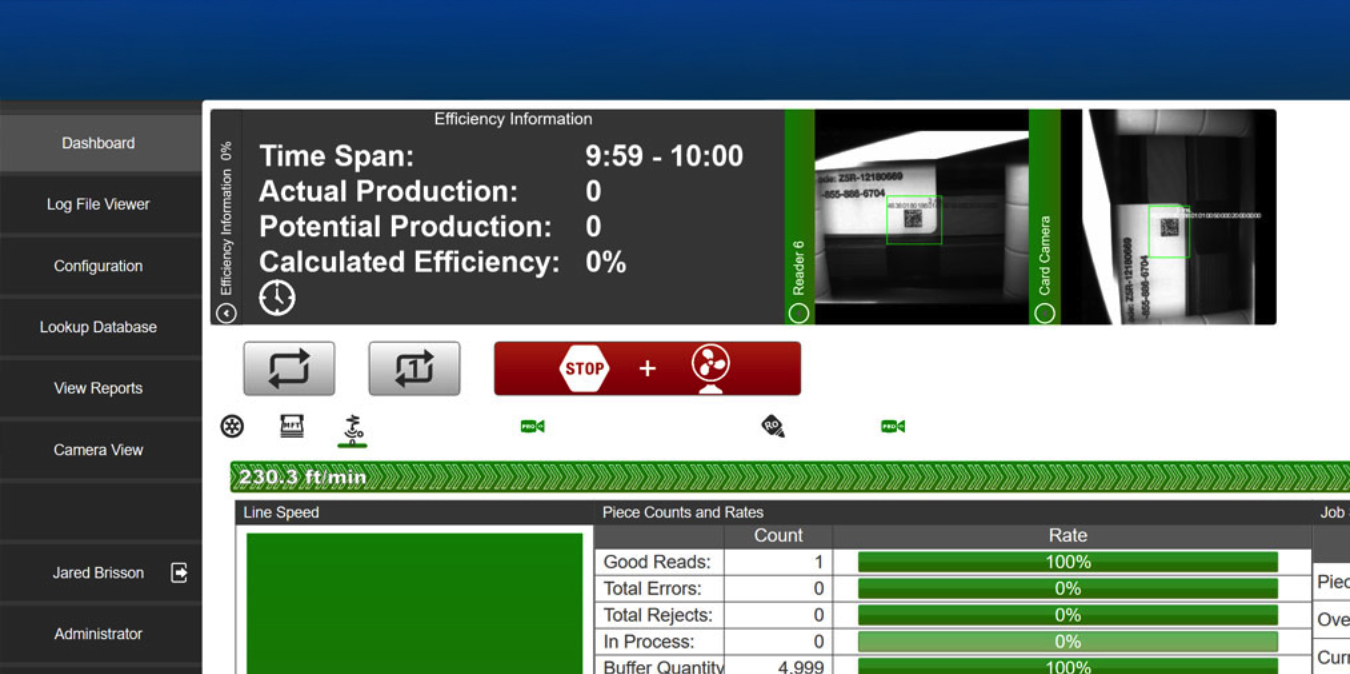Click the Total Errors rate bar
Screen dimensions: 1350x674
click(1067, 589)
